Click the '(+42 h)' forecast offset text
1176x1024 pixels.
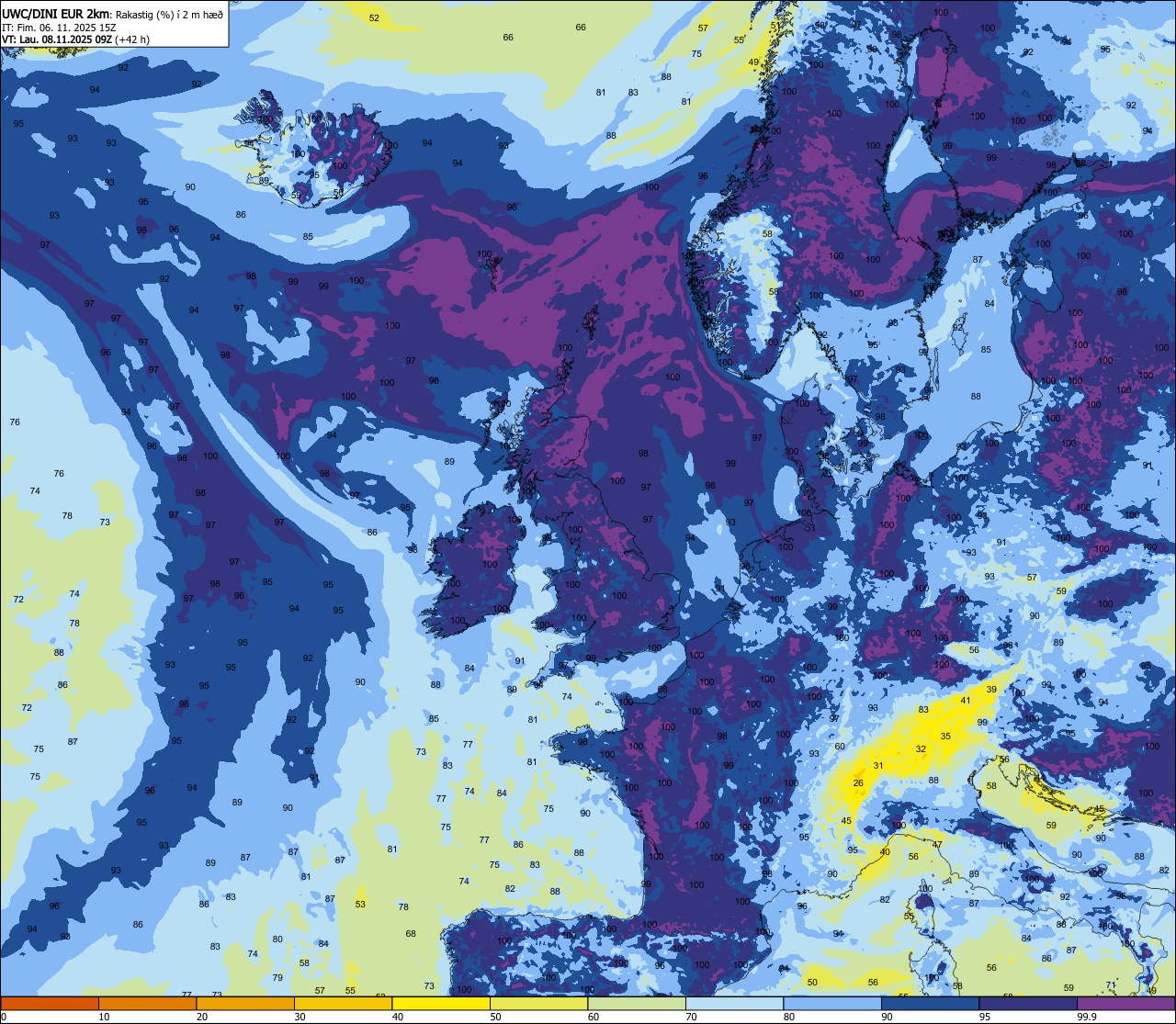[132, 39]
